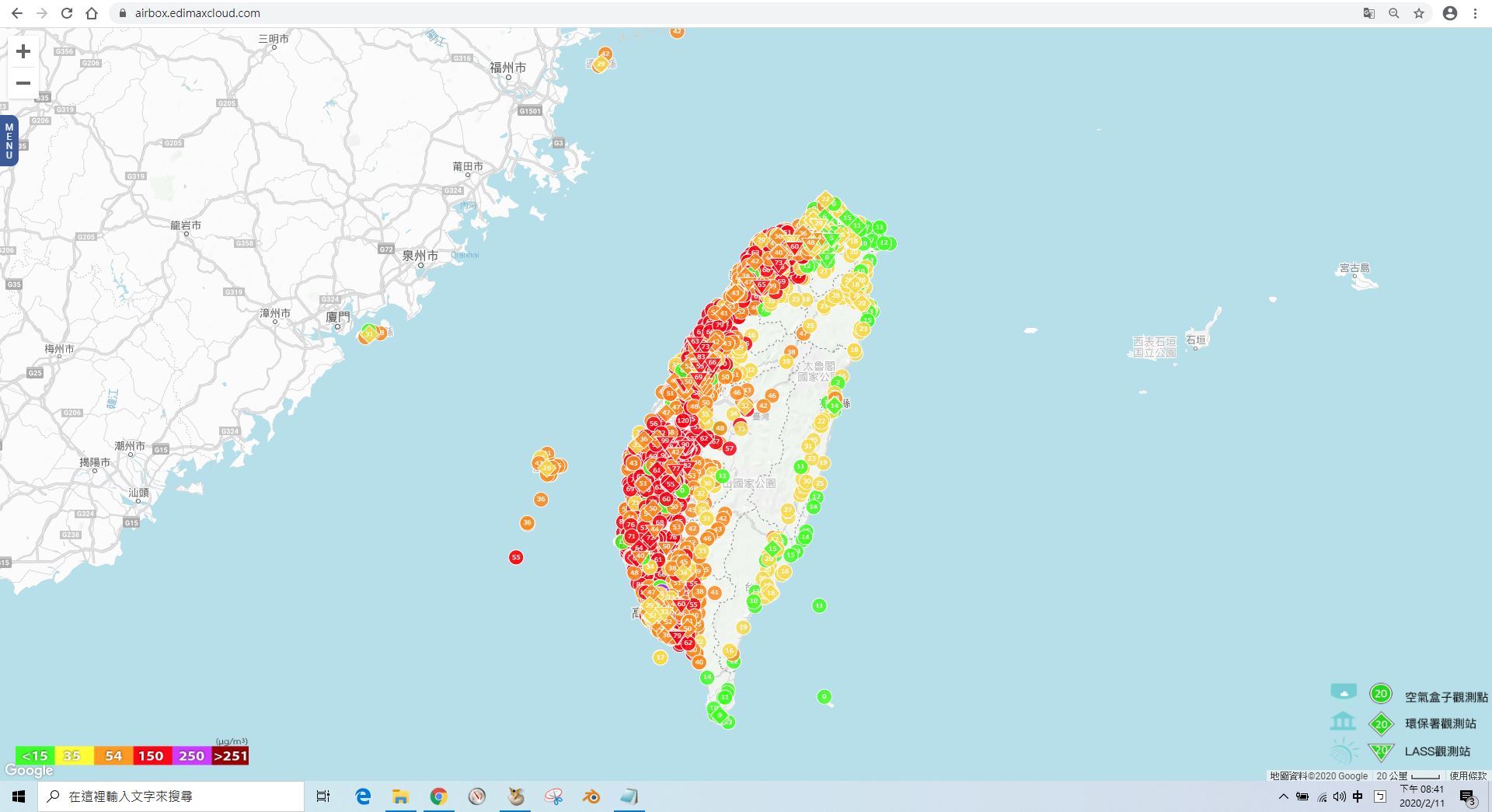1492x812 pixels.
Task: Open the 使用條款 terms link
Action: point(1467,775)
